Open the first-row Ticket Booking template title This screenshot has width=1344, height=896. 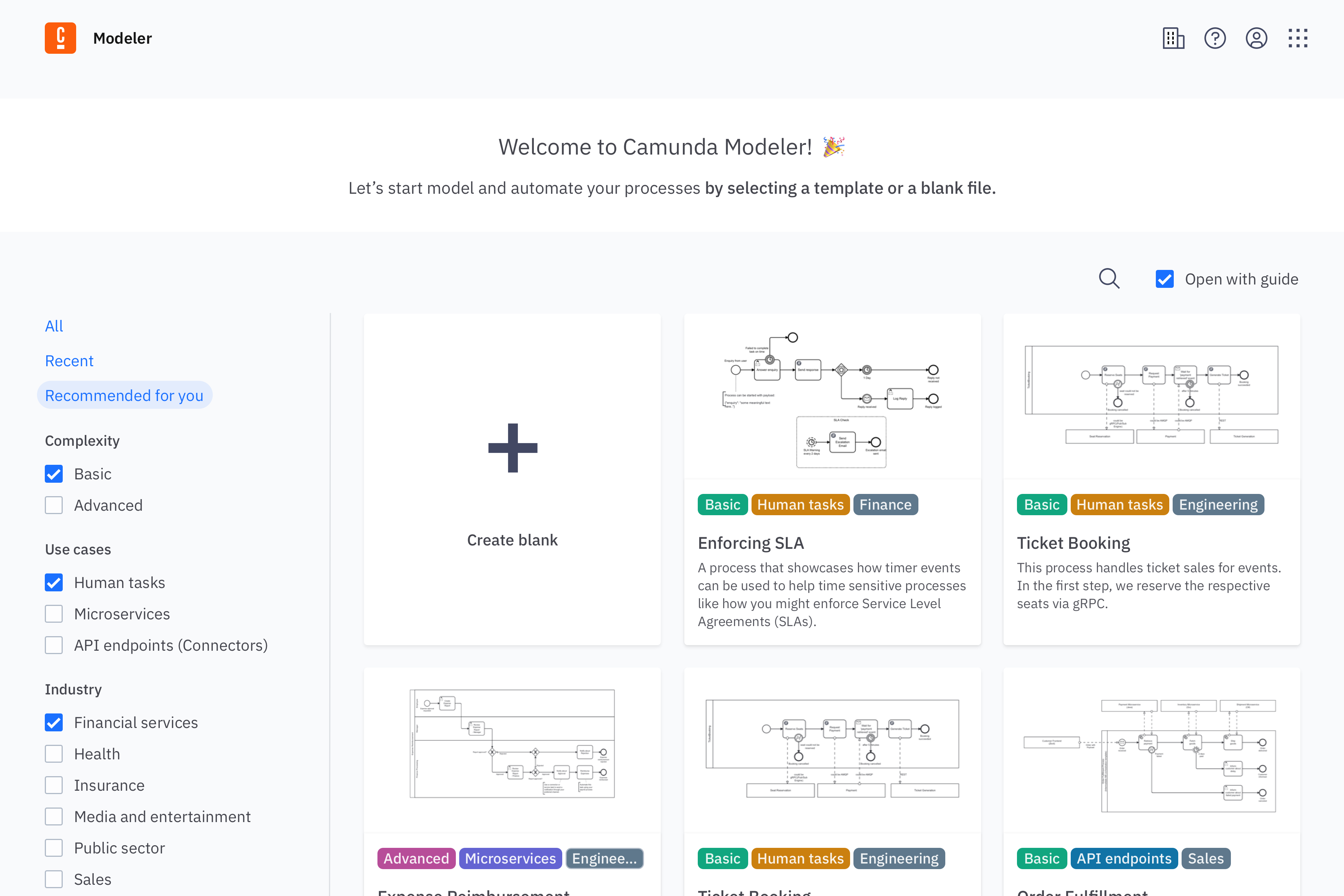1073,543
